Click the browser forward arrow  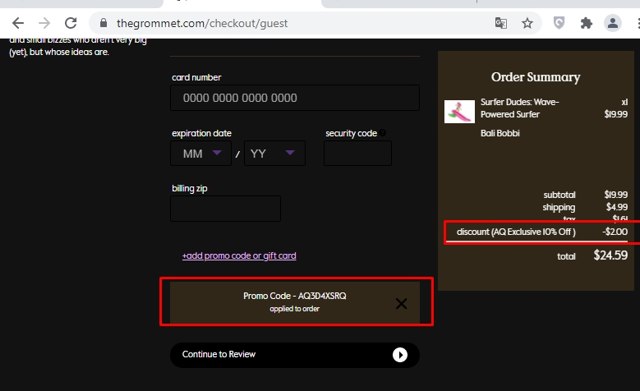[x=44, y=23]
